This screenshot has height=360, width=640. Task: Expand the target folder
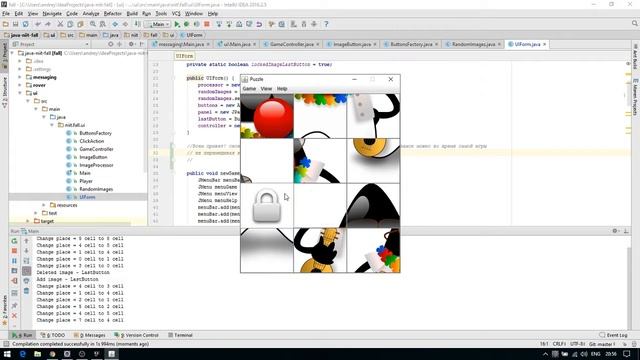click(x=28, y=221)
